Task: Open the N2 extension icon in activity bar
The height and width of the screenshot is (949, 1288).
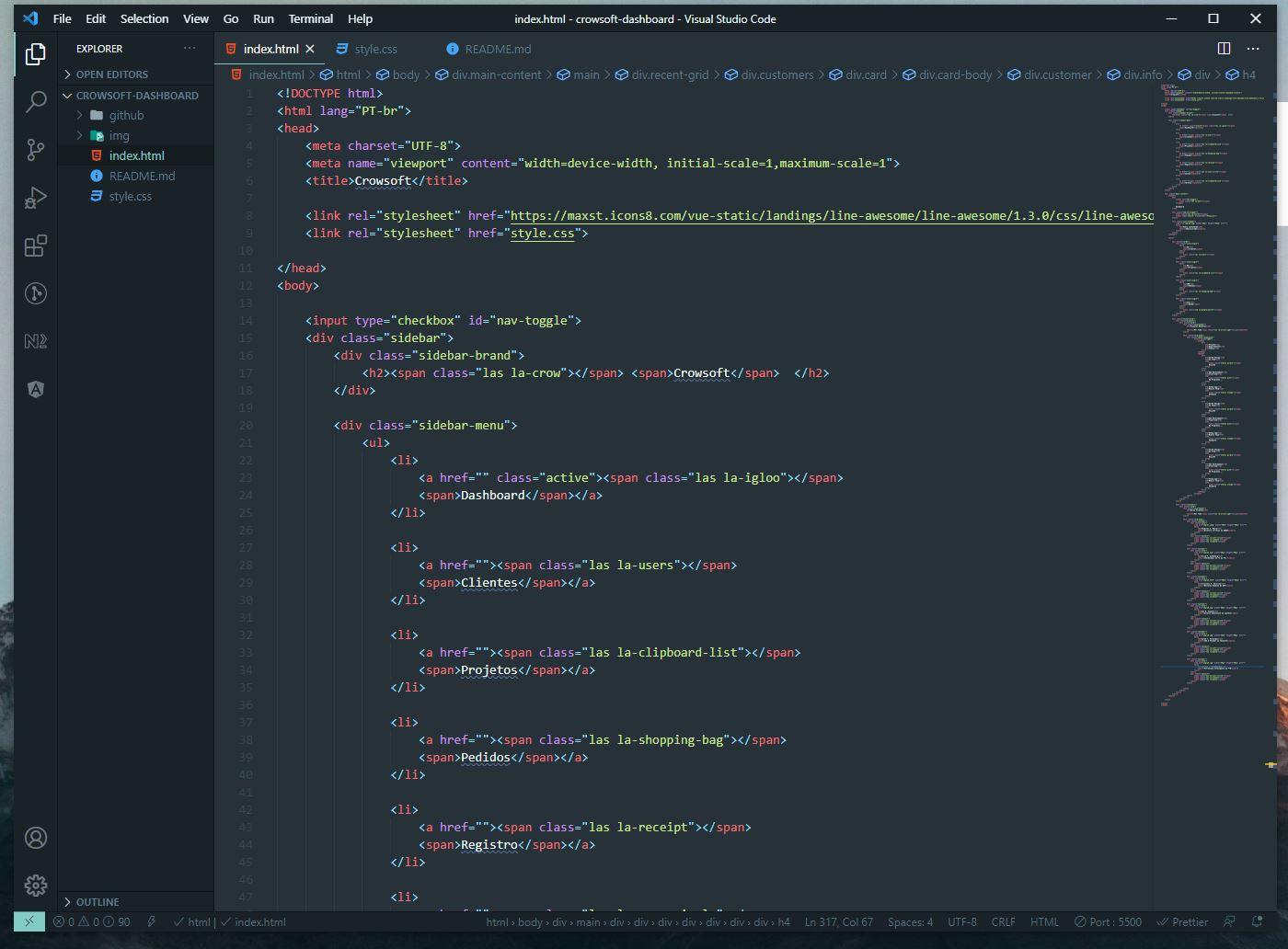Action: [36, 341]
